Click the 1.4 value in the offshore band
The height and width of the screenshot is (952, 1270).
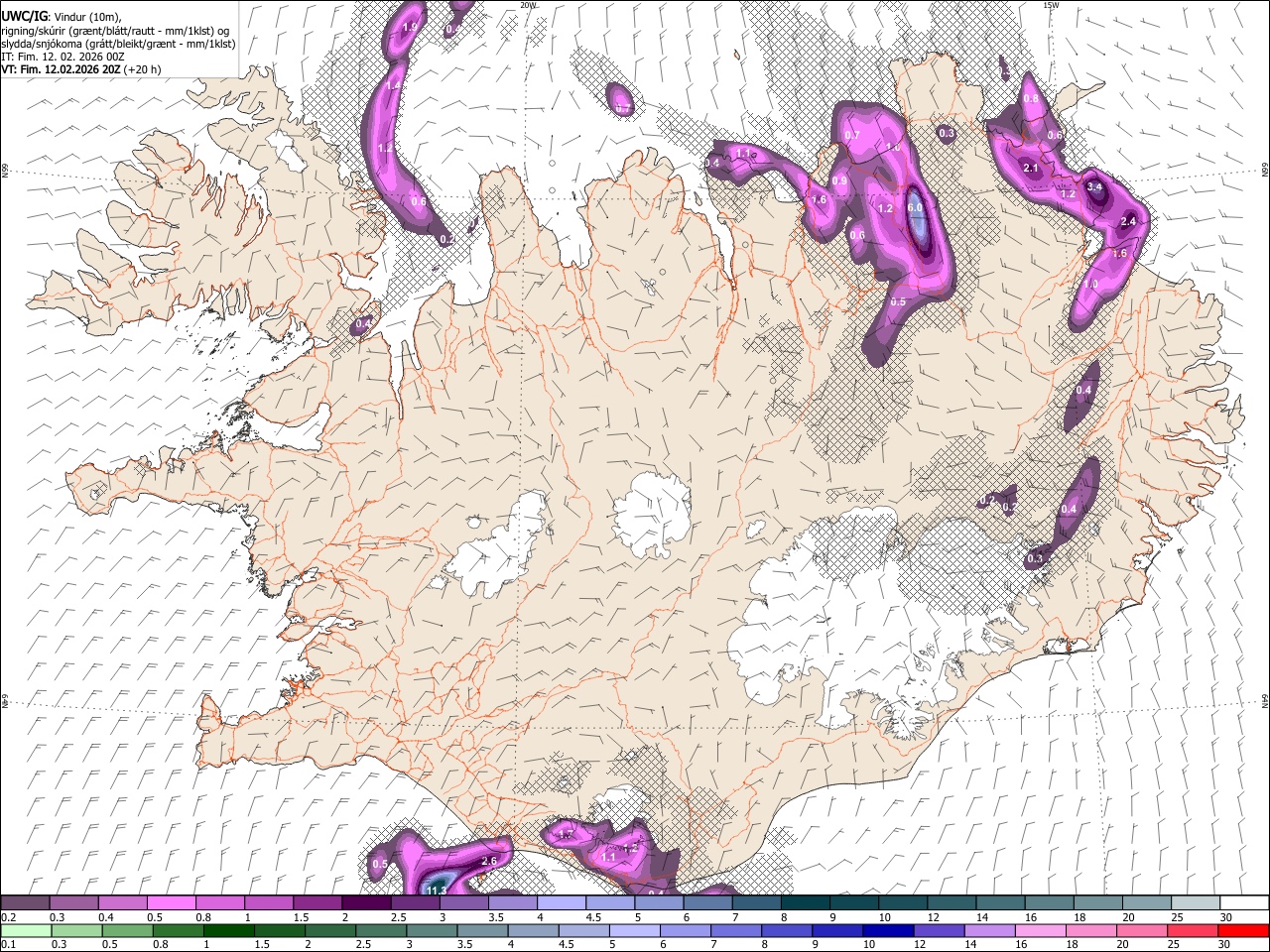click(x=394, y=86)
